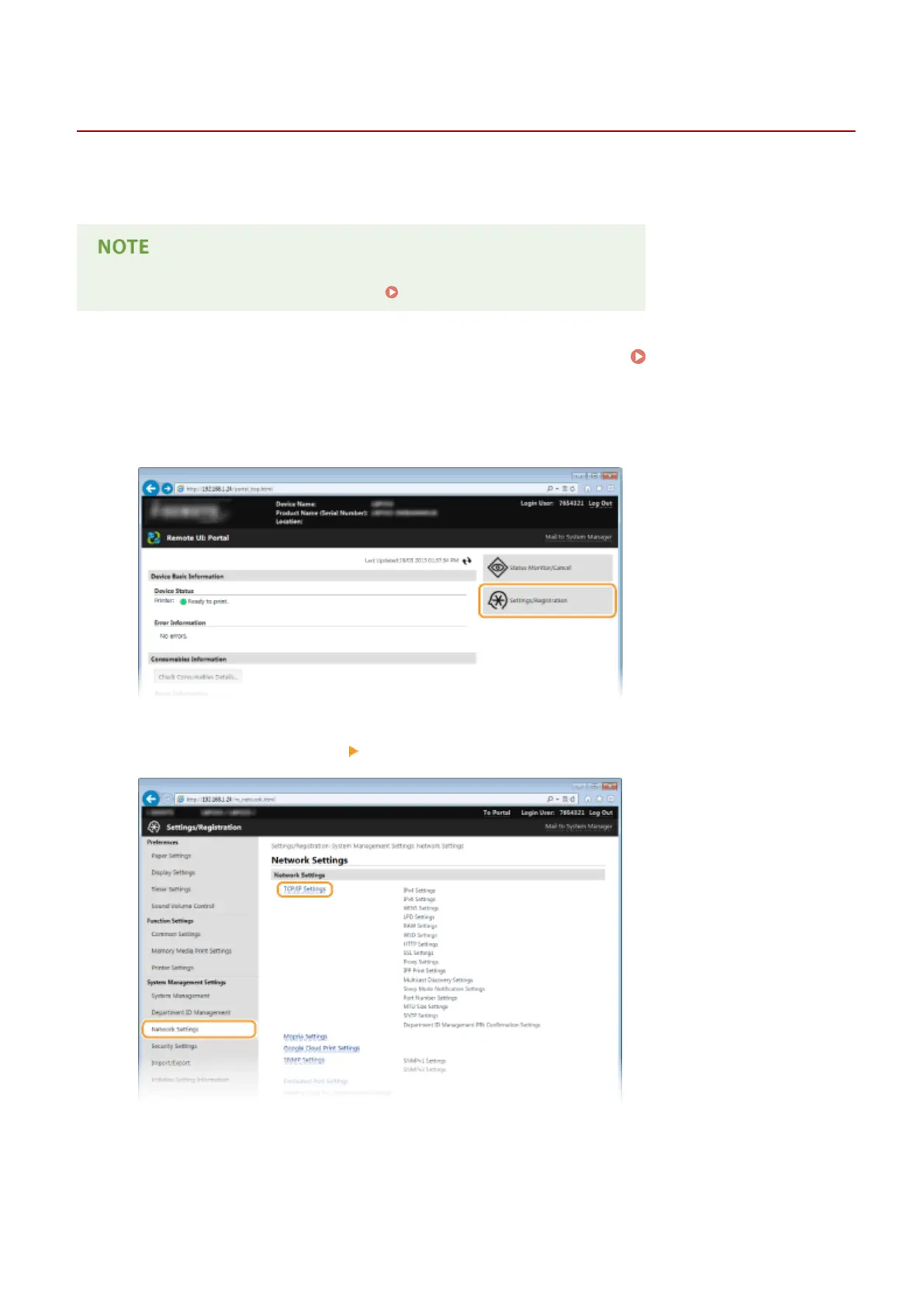Select Network Settings in the sidebar

tap(199, 1029)
